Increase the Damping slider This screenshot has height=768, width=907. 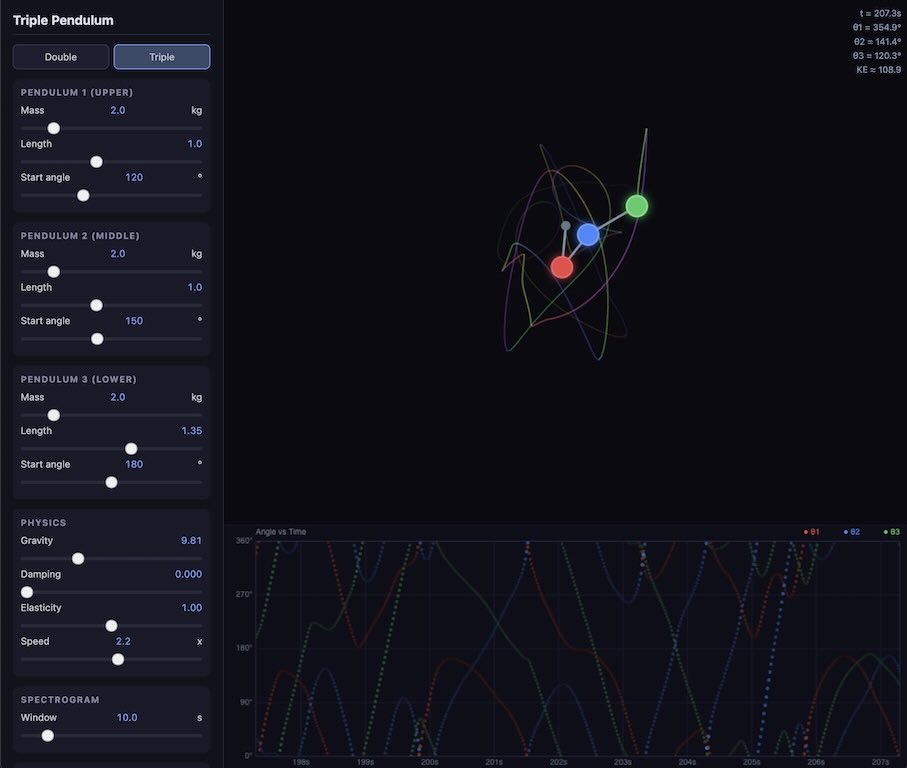tap(27, 591)
